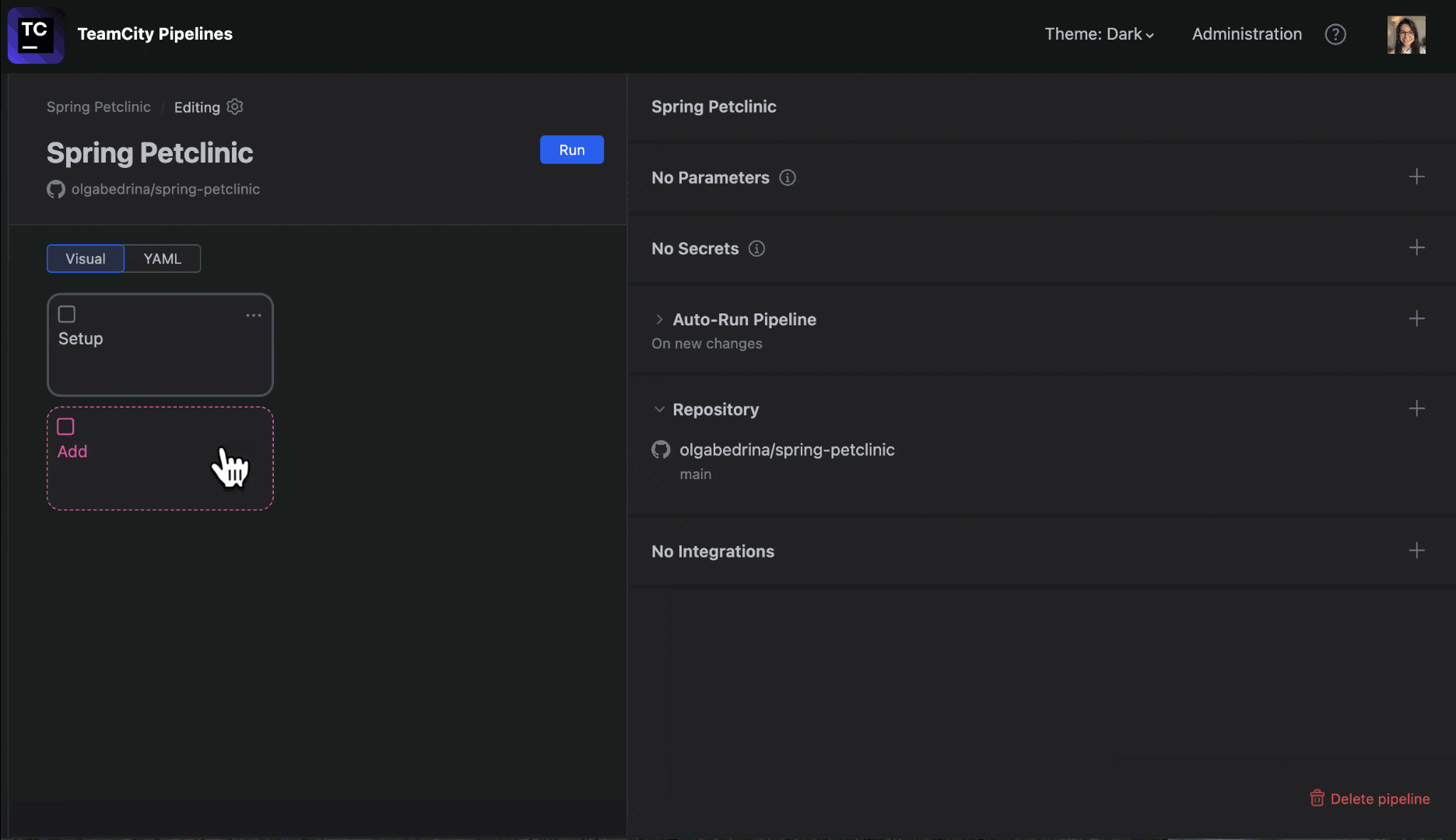Expand the Auto-Run Pipeline section chevron
This screenshot has width=1456, height=840.
point(659,319)
